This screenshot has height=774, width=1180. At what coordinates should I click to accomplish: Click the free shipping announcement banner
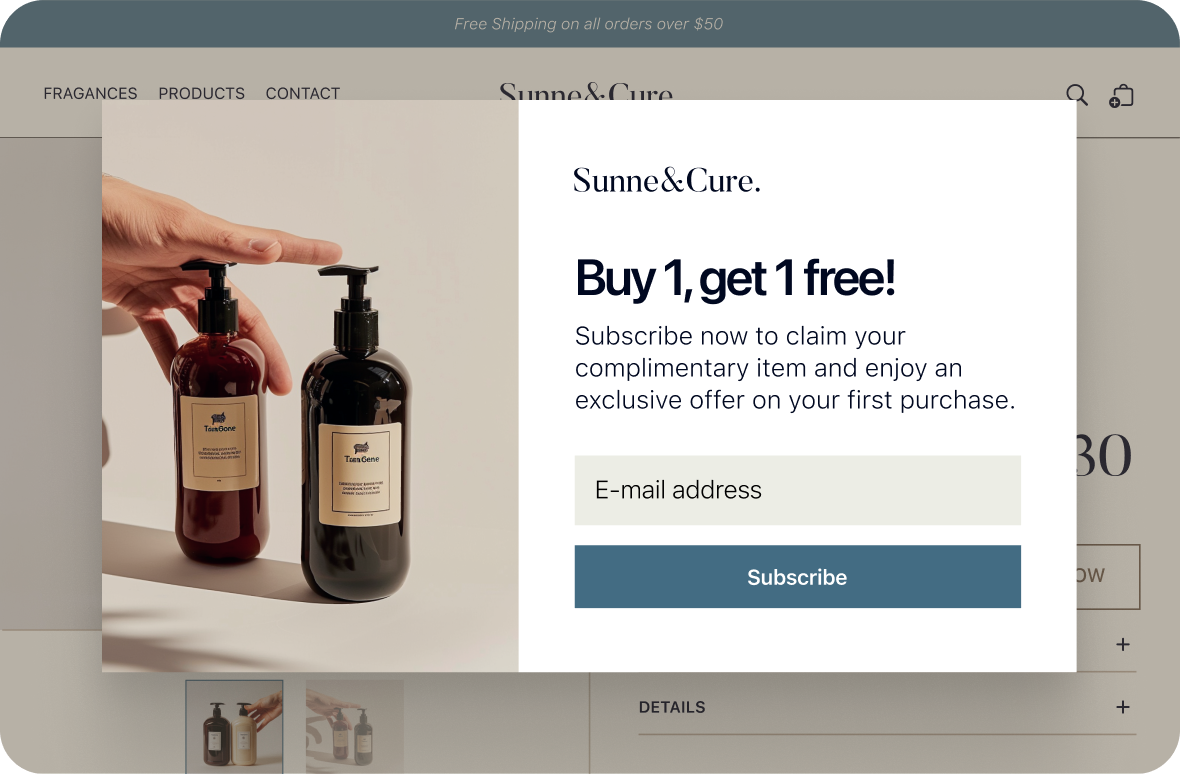coord(588,24)
